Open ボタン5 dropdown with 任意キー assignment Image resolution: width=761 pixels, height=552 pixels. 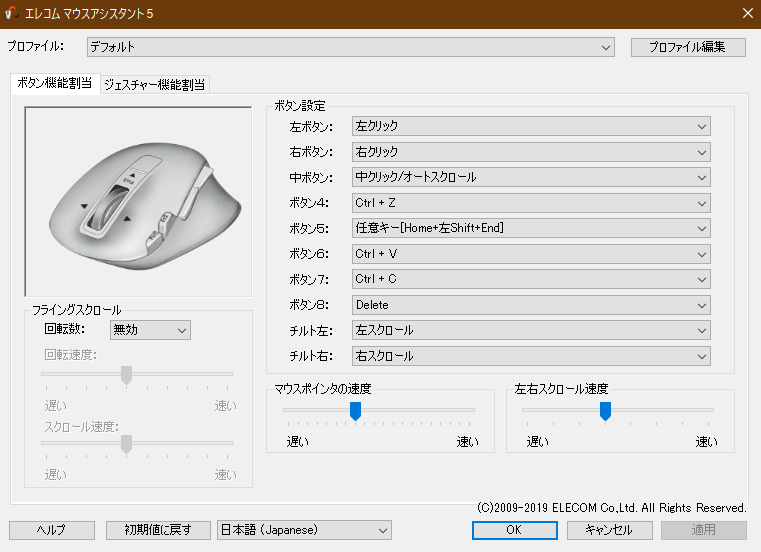coord(531,228)
